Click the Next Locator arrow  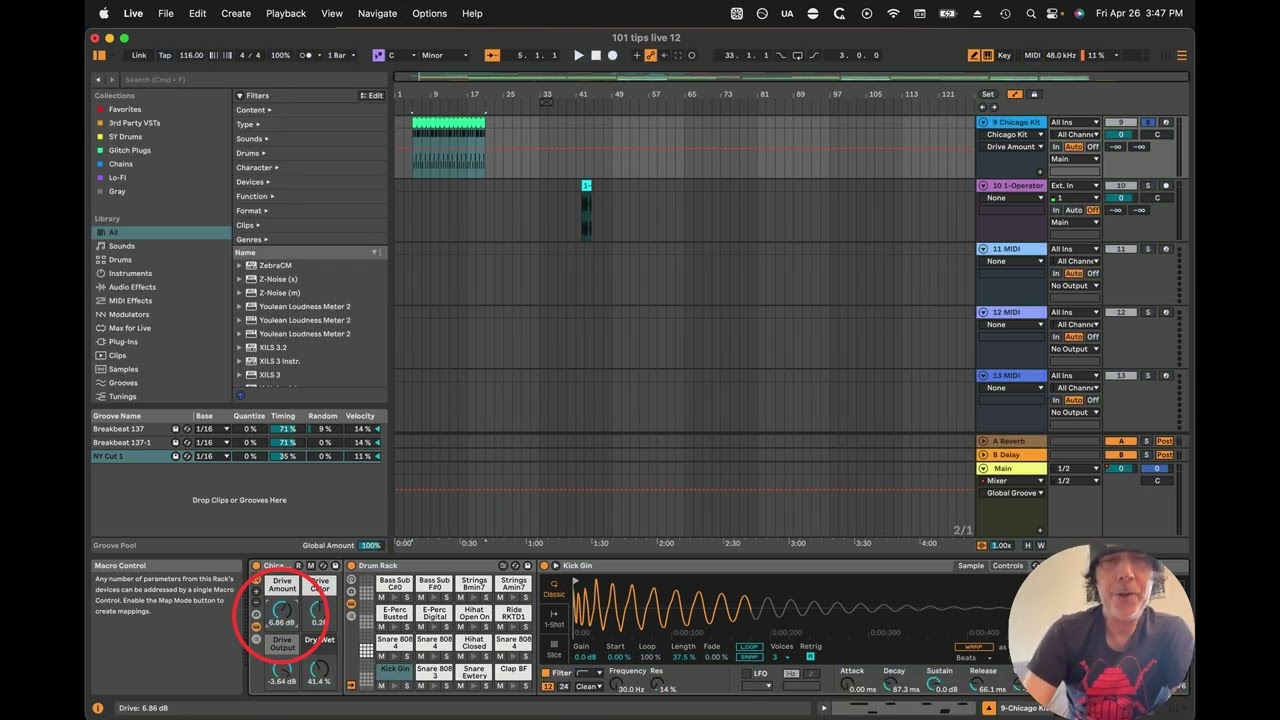(x=993, y=106)
